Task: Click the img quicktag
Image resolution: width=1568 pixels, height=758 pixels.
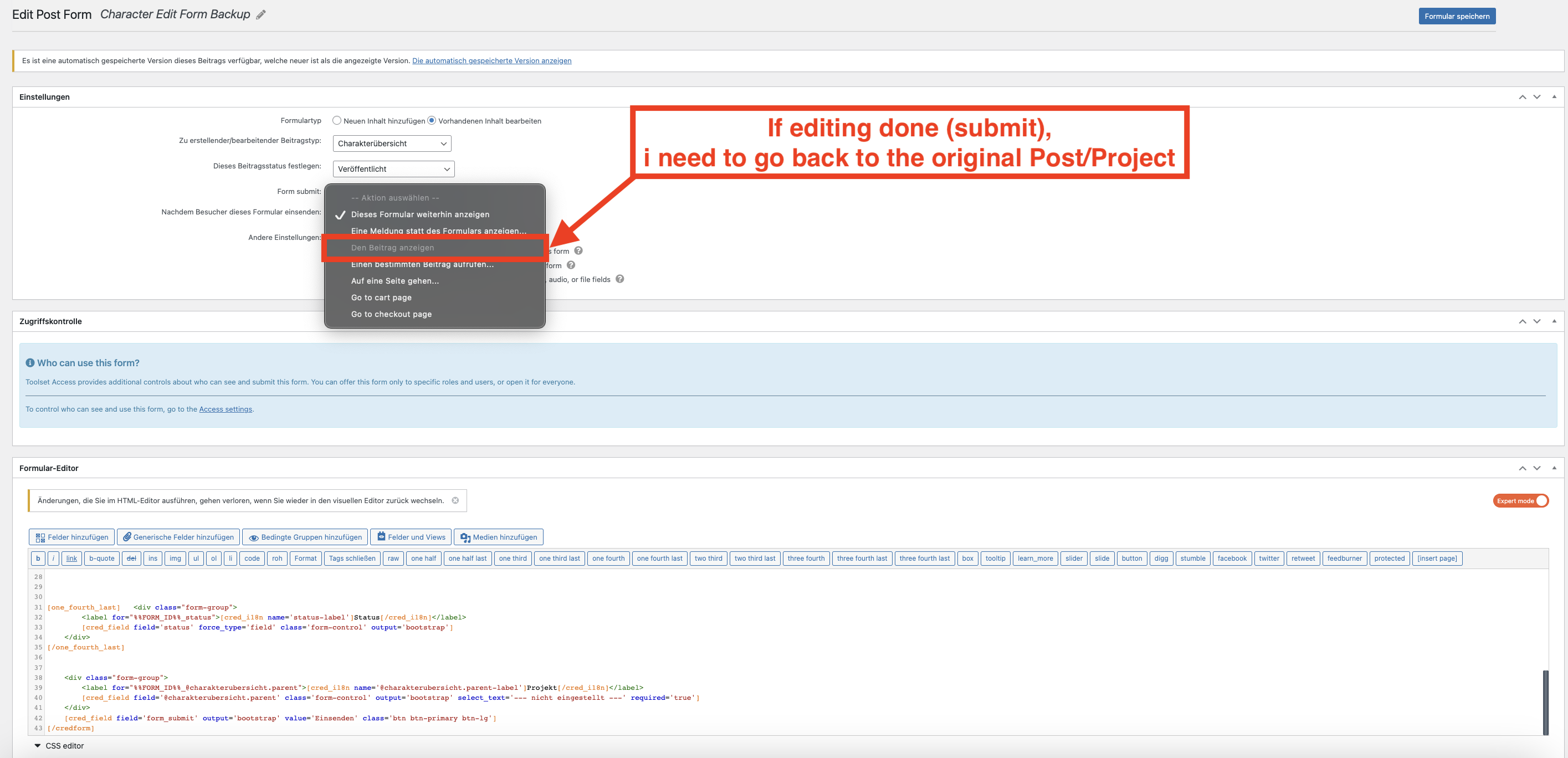Action: click(175, 559)
